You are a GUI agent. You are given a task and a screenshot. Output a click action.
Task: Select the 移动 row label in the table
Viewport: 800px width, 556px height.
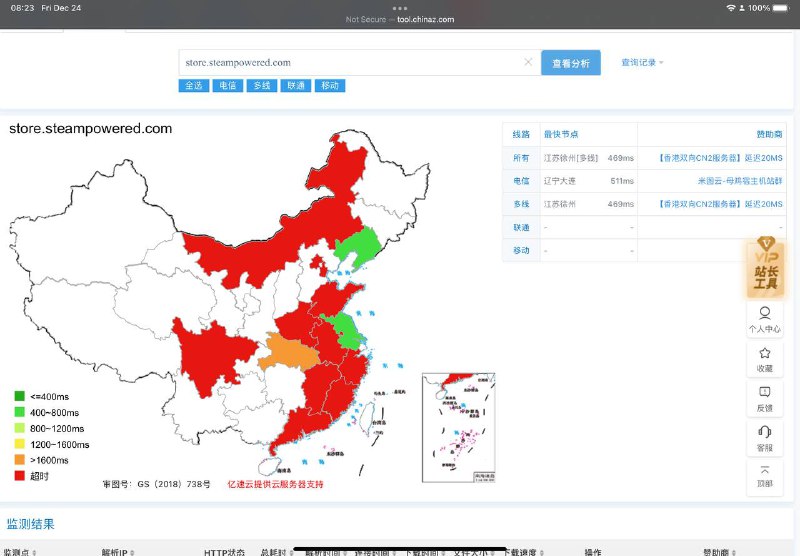coord(521,250)
